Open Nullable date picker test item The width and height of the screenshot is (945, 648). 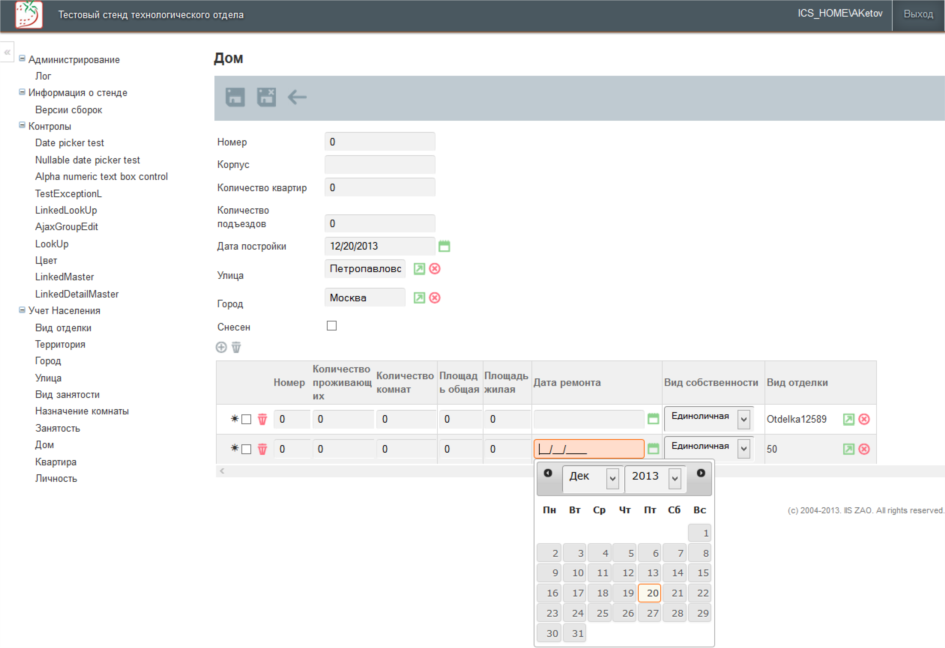coord(87,160)
